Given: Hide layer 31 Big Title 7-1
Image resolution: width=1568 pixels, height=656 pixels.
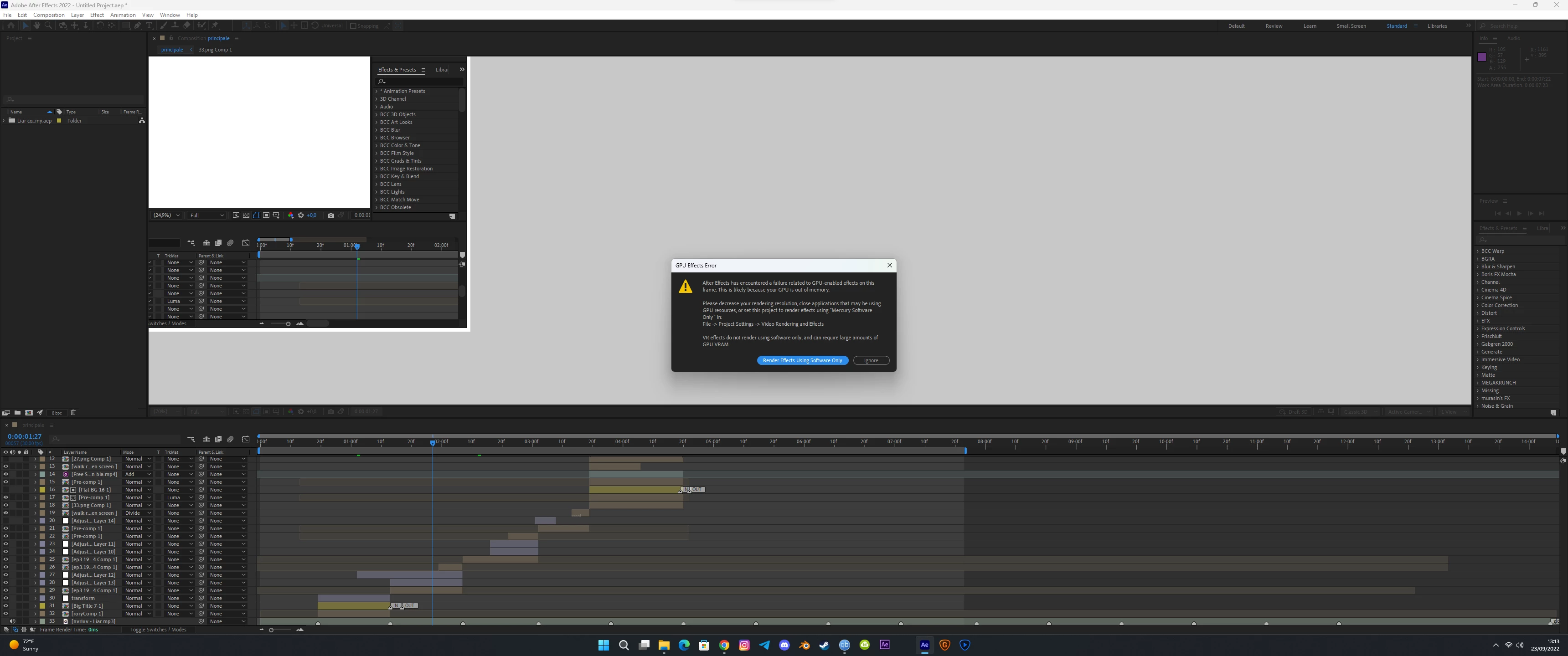Looking at the screenshot, I should (5, 606).
